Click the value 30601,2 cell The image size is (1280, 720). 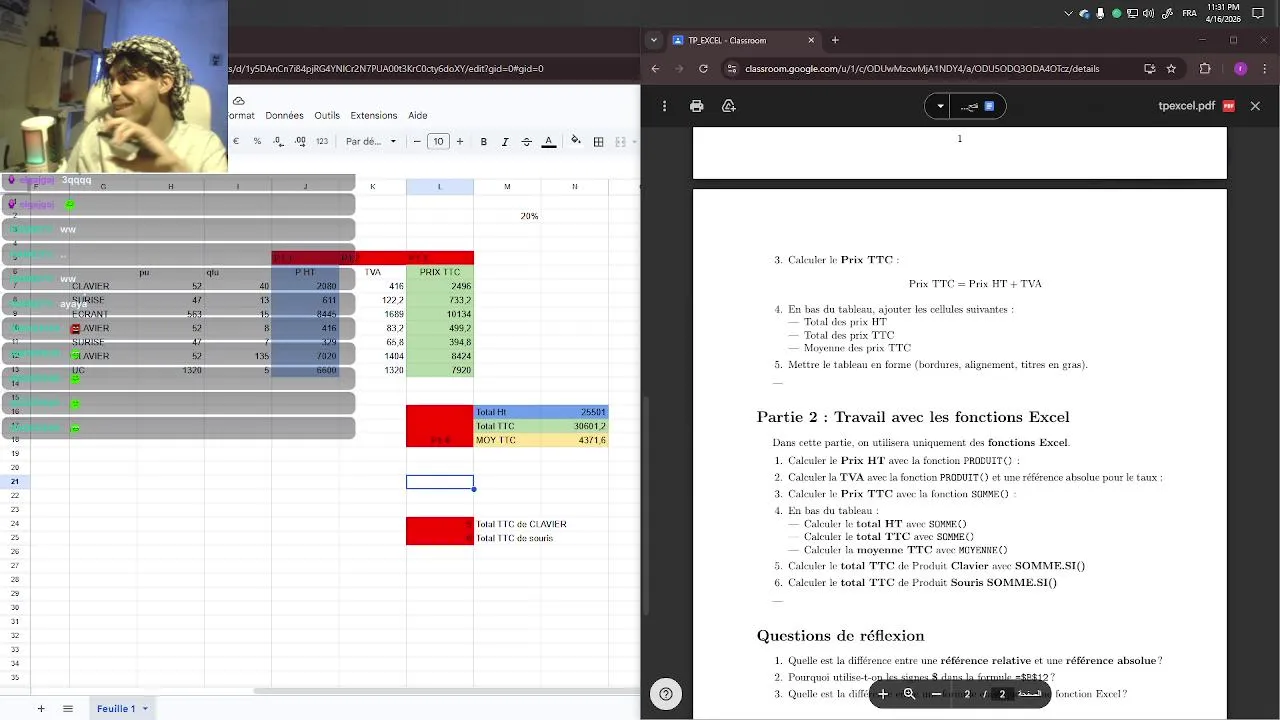[574, 426]
